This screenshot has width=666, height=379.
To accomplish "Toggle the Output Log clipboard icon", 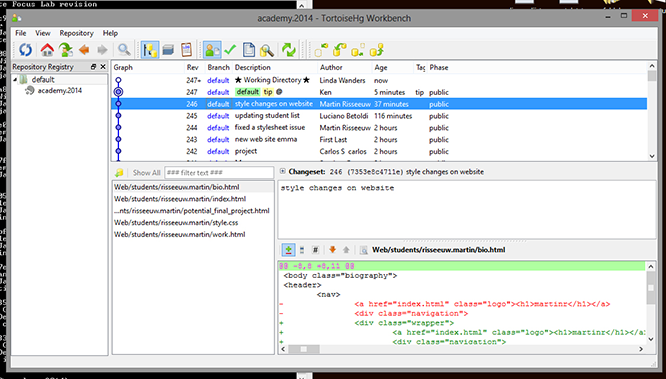I will (186, 50).
